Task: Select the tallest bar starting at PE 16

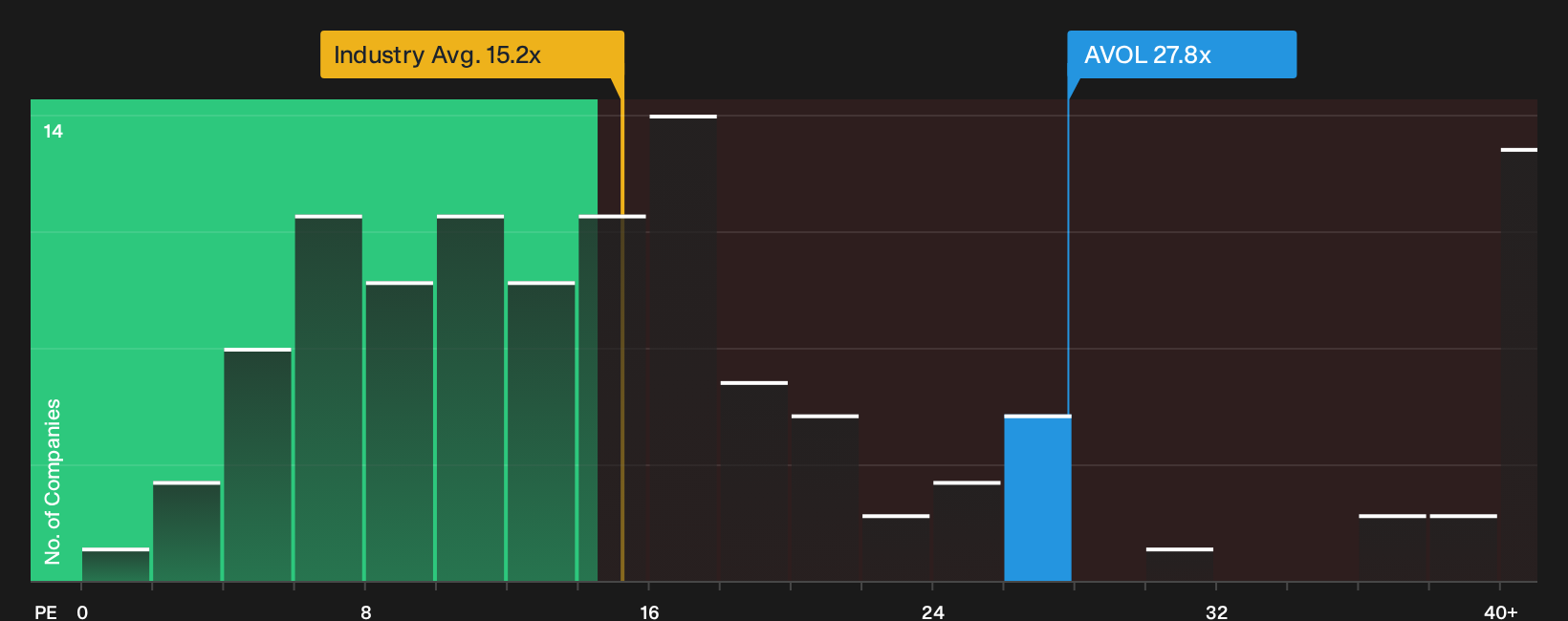Action: [683, 348]
